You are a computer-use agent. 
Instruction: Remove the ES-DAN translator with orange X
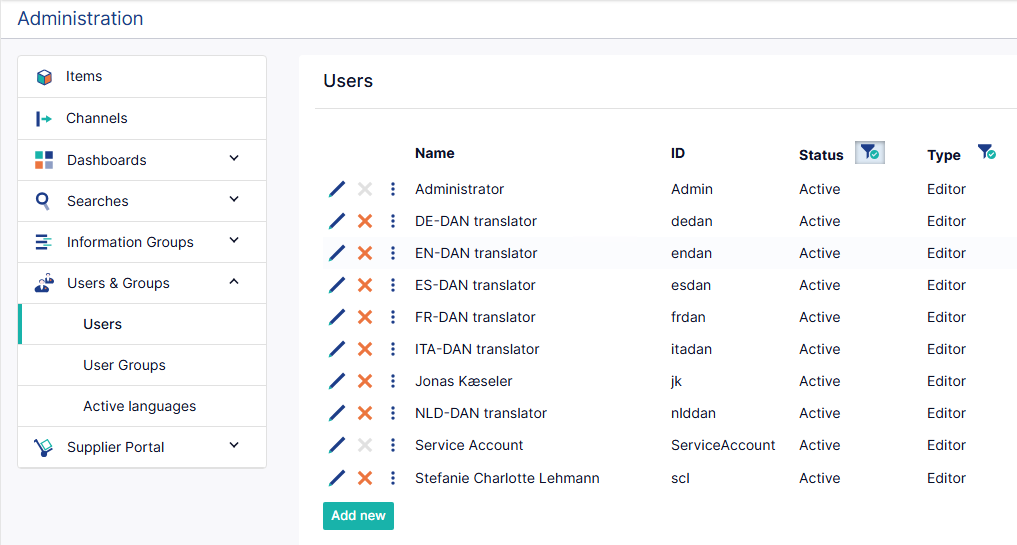(365, 285)
